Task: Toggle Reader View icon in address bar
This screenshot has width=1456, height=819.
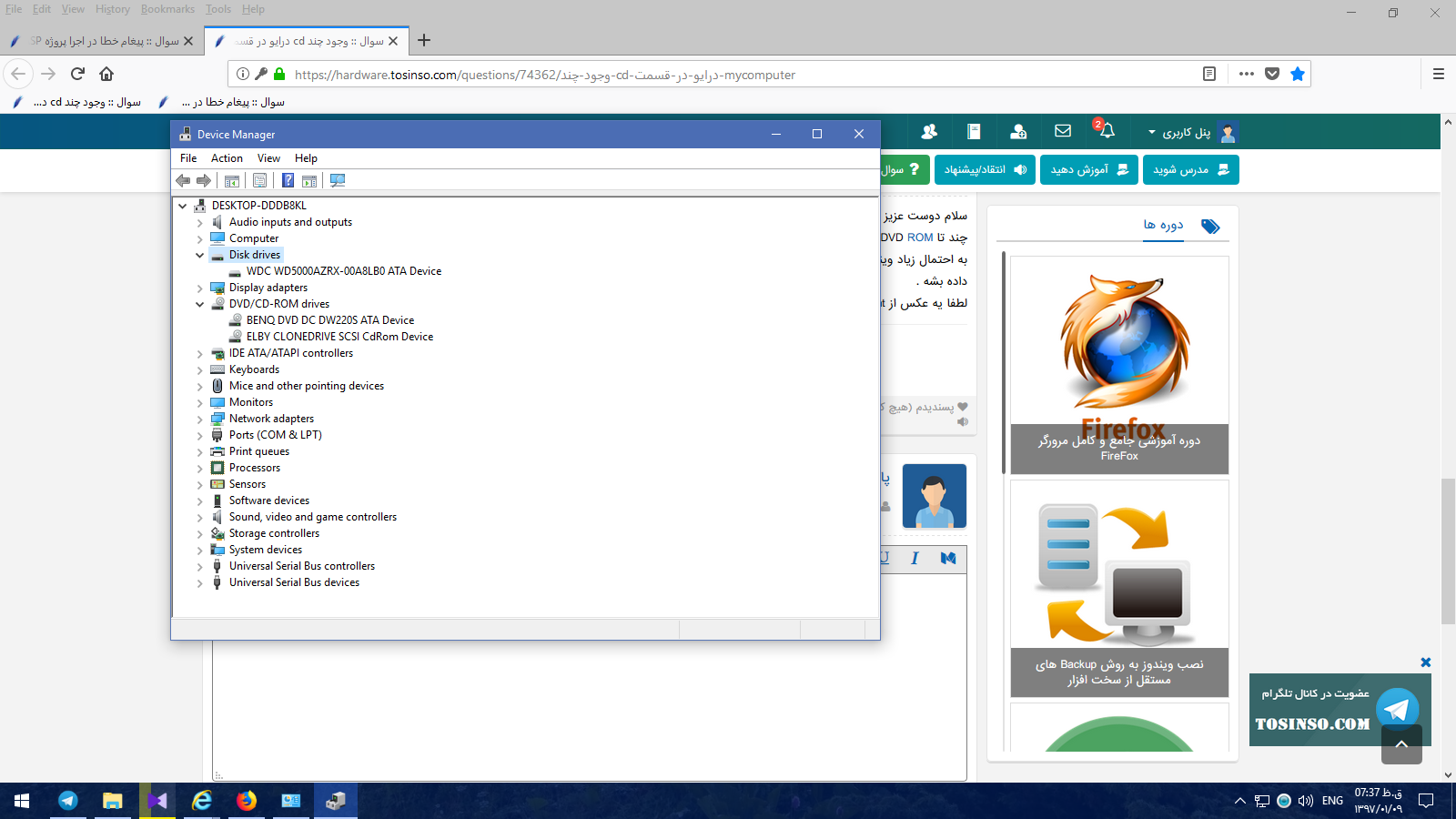Action: [1209, 74]
